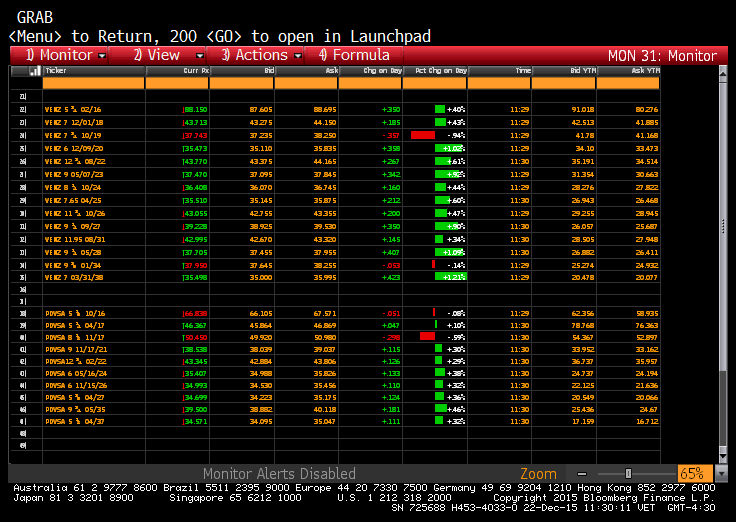Screen dimensions: 736x522
Task: Click the chart icon beside Ticker header
Action: tap(34, 71)
